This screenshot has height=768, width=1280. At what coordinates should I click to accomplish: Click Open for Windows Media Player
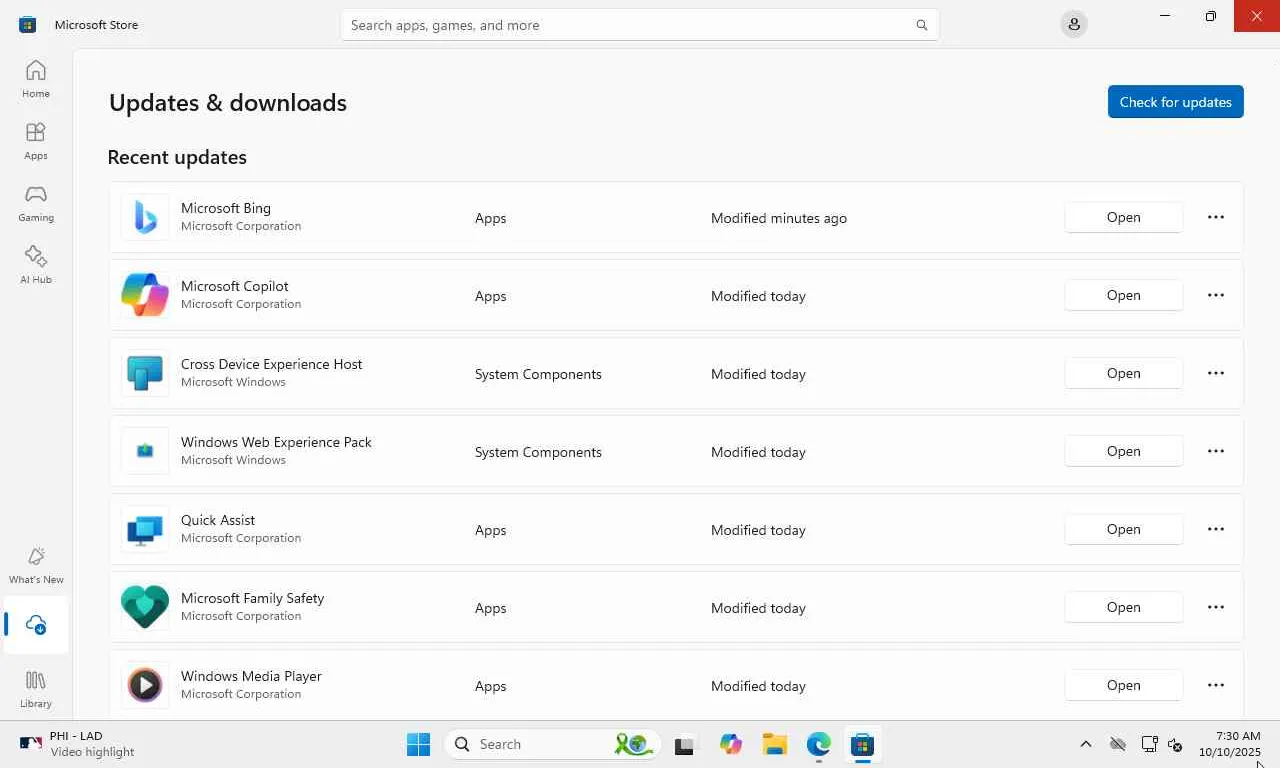(1124, 685)
